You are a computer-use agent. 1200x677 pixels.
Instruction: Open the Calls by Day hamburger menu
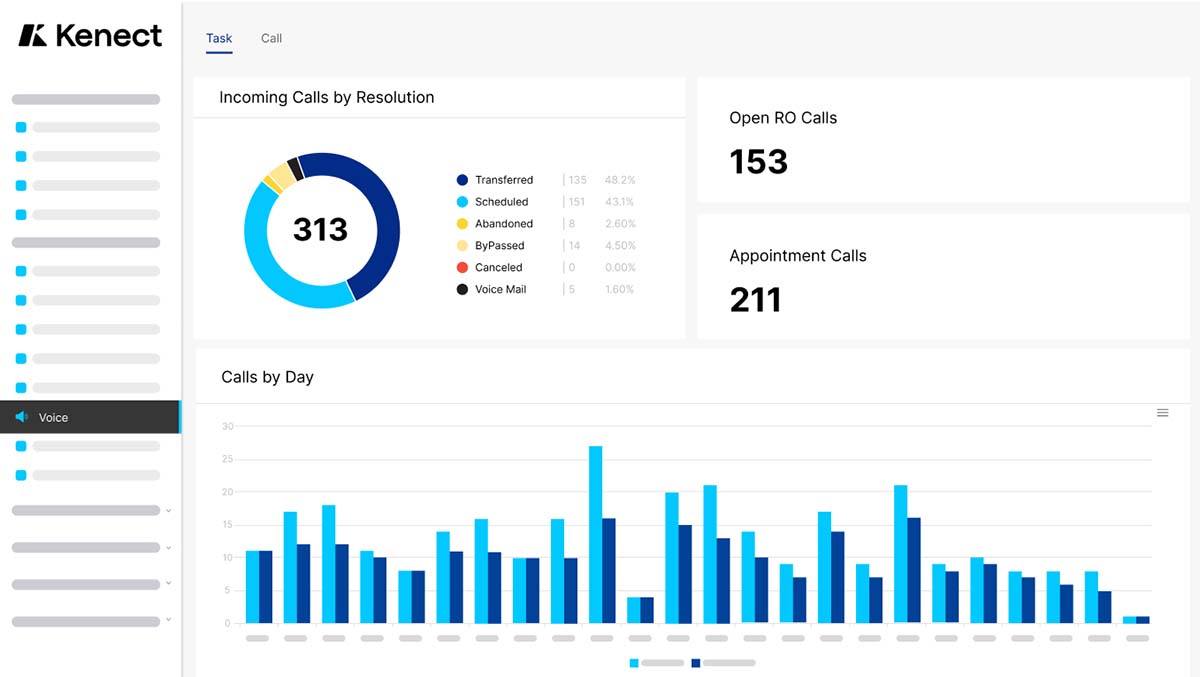[x=1162, y=413]
